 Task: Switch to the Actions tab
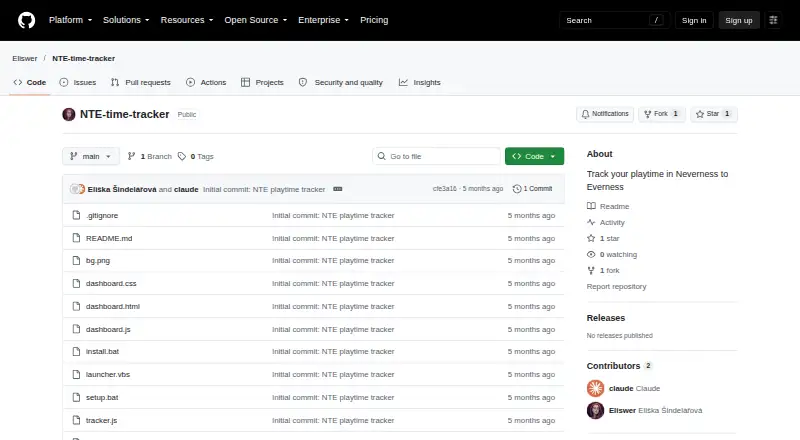coord(206,82)
